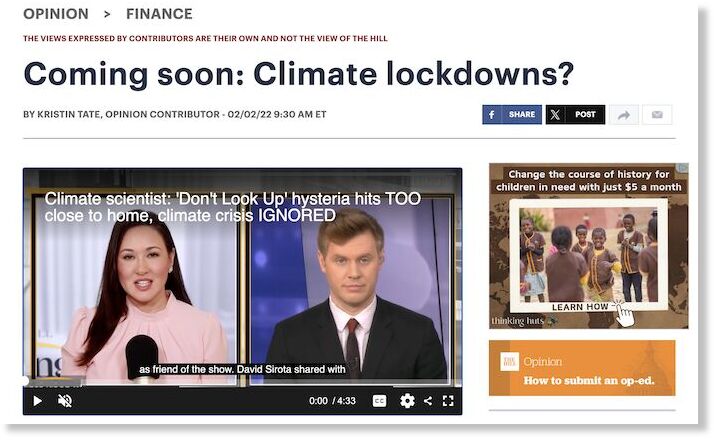Click the contributor views disclaimer text
The height and width of the screenshot is (440, 714).
pyautogui.click(x=205, y=38)
